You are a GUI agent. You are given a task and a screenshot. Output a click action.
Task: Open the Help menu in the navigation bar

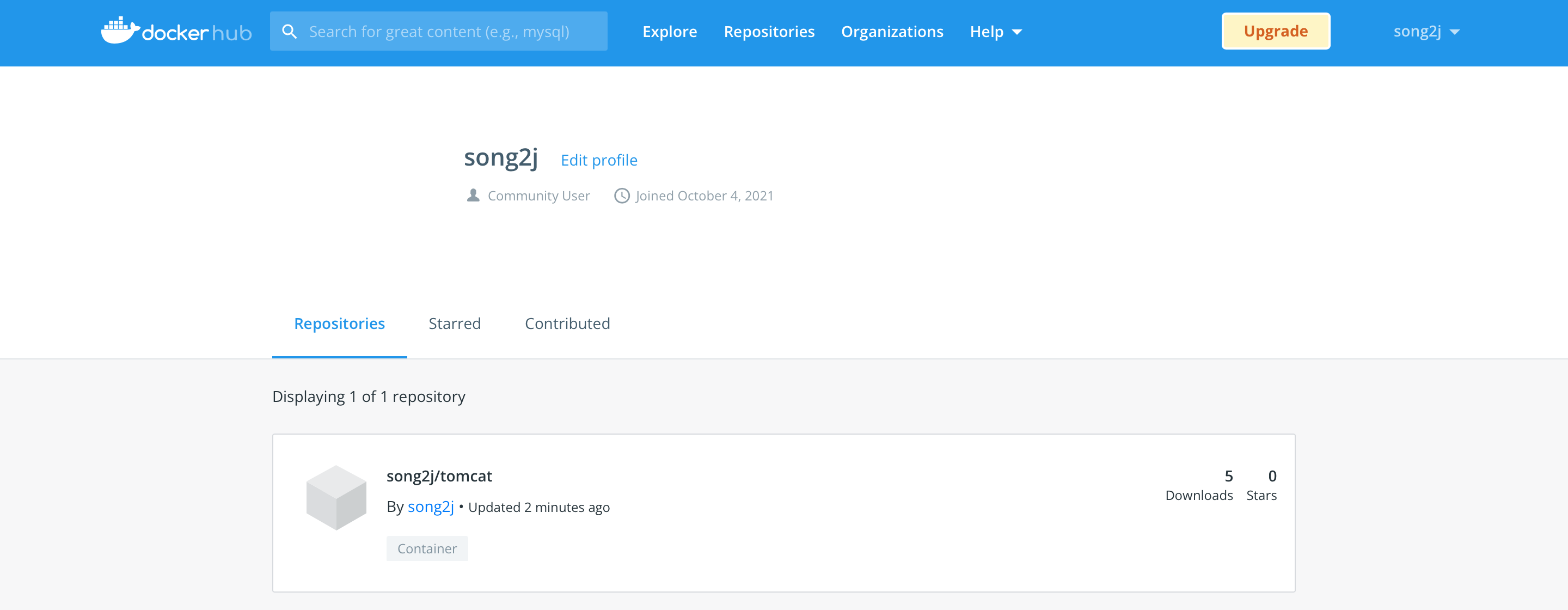986,32
